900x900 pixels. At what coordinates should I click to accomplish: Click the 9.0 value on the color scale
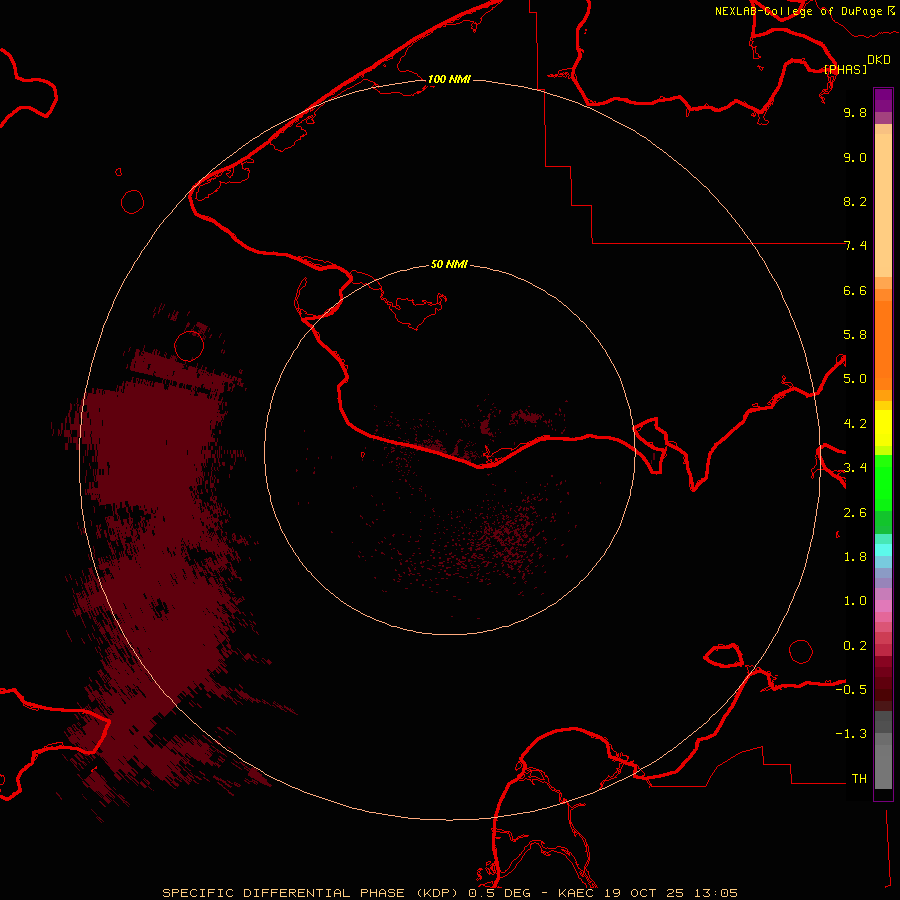point(855,157)
